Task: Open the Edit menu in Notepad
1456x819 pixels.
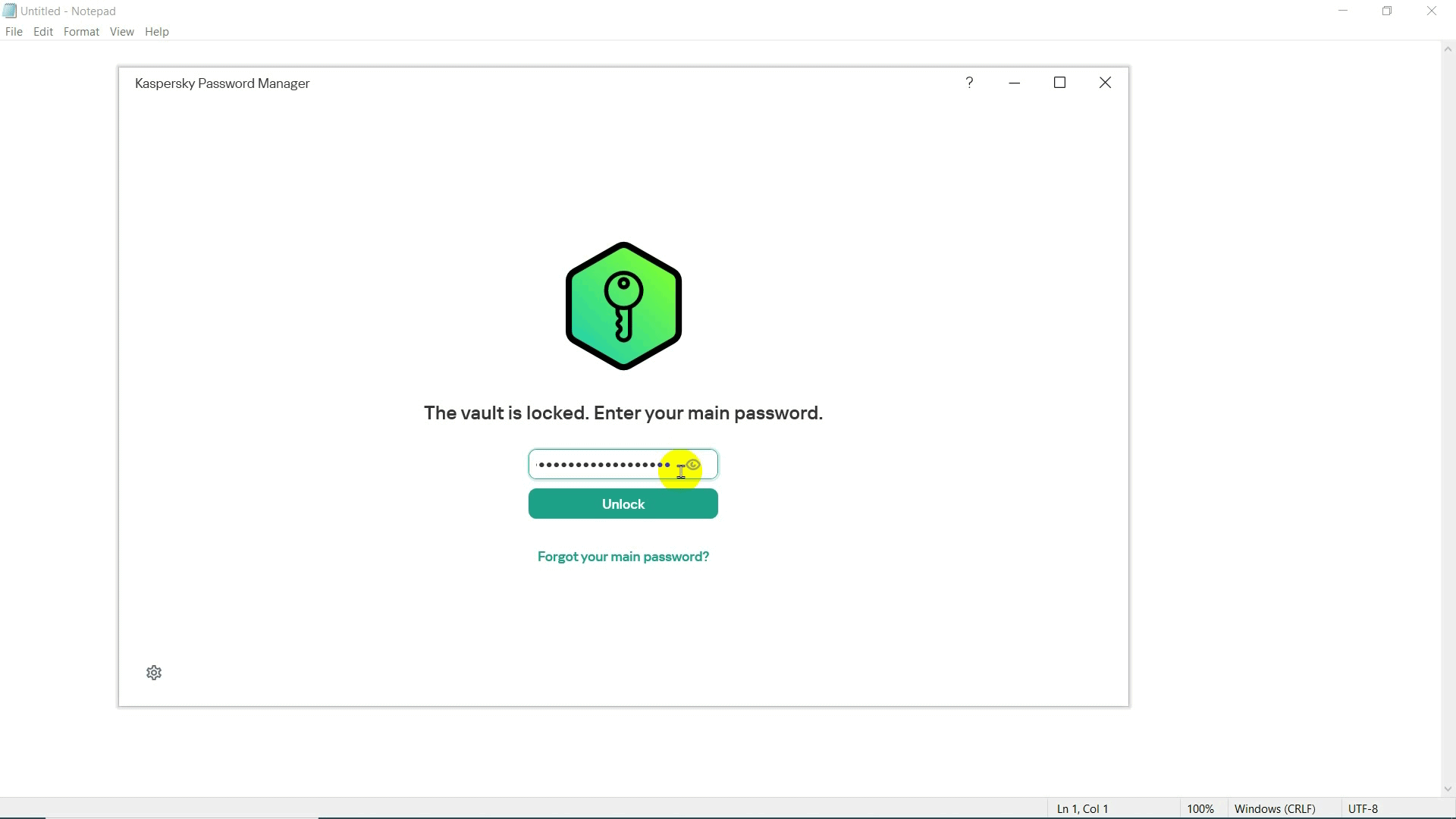Action: point(42,31)
